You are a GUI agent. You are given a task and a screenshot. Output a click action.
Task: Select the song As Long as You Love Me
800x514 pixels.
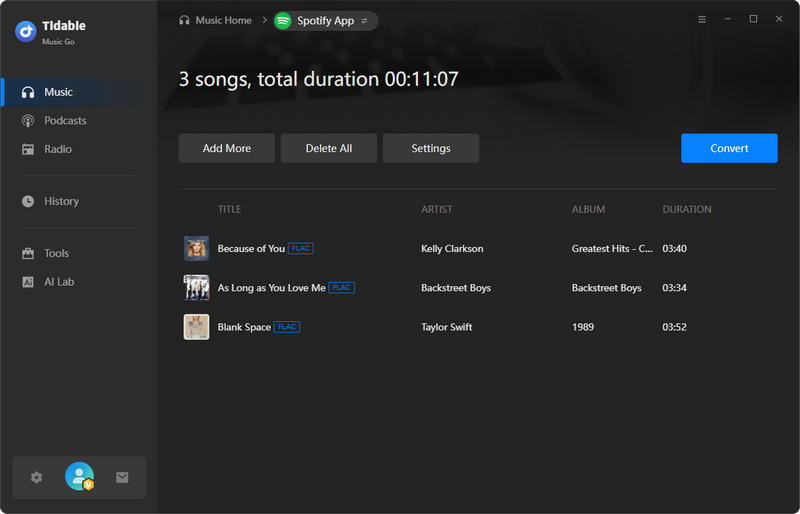[271, 288]
